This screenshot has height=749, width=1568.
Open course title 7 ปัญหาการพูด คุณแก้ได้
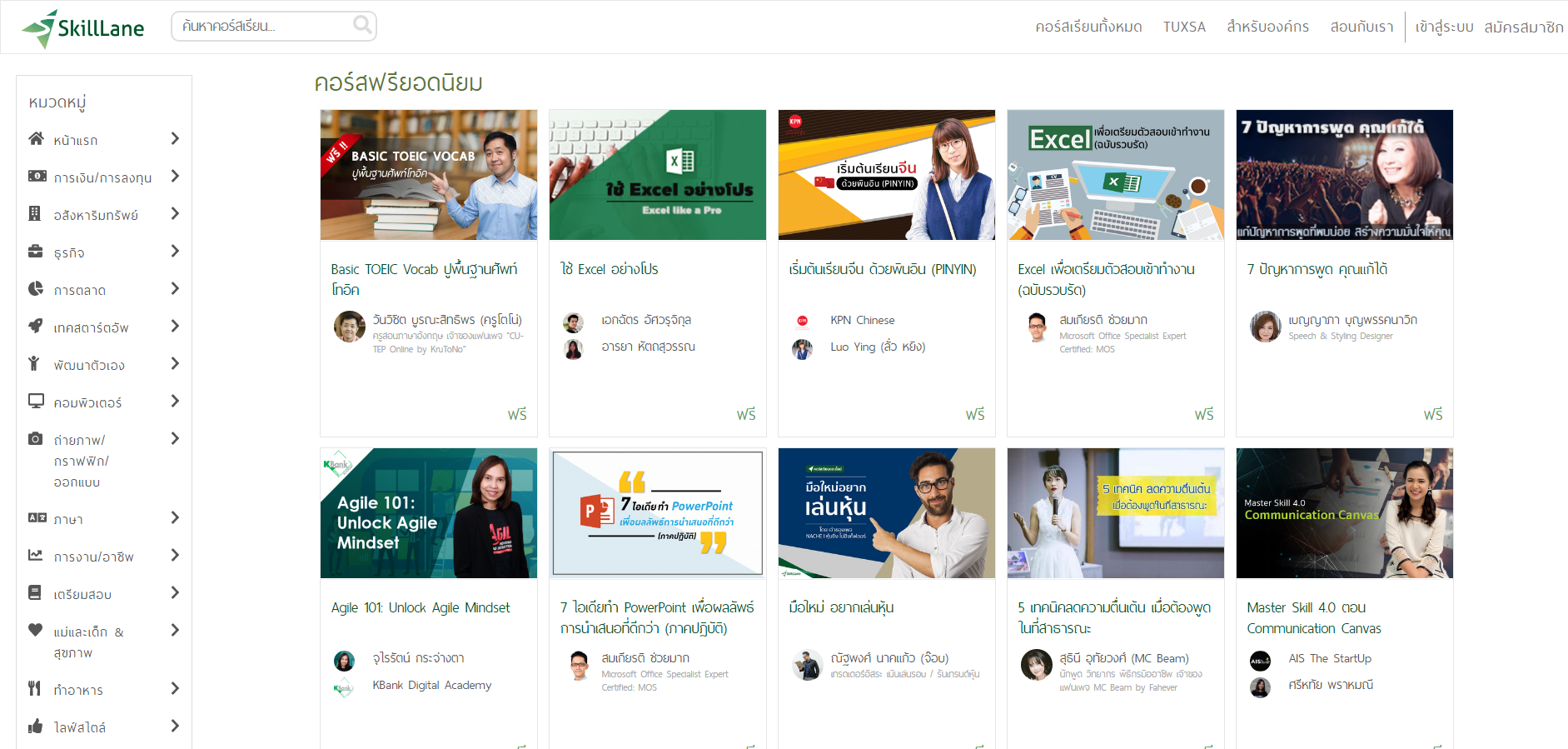coord(1317,269)
